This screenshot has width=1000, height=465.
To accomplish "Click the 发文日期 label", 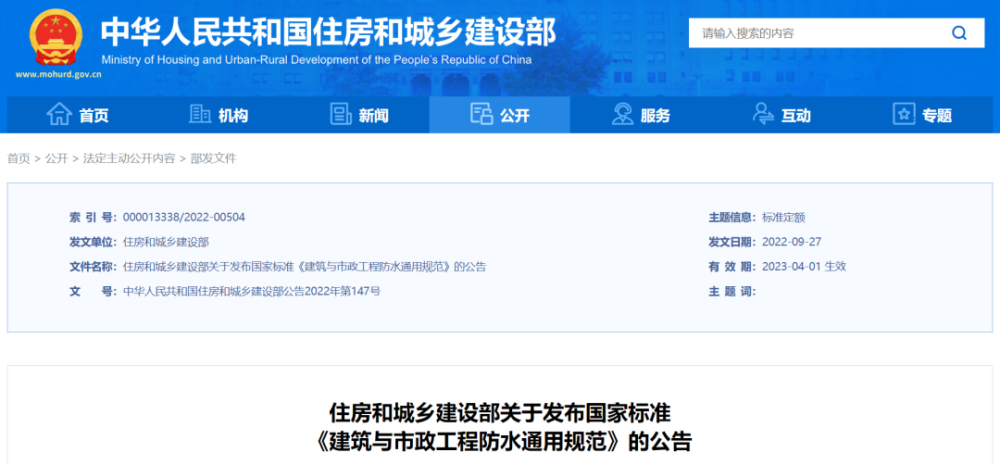I will [x=733, y=242].
